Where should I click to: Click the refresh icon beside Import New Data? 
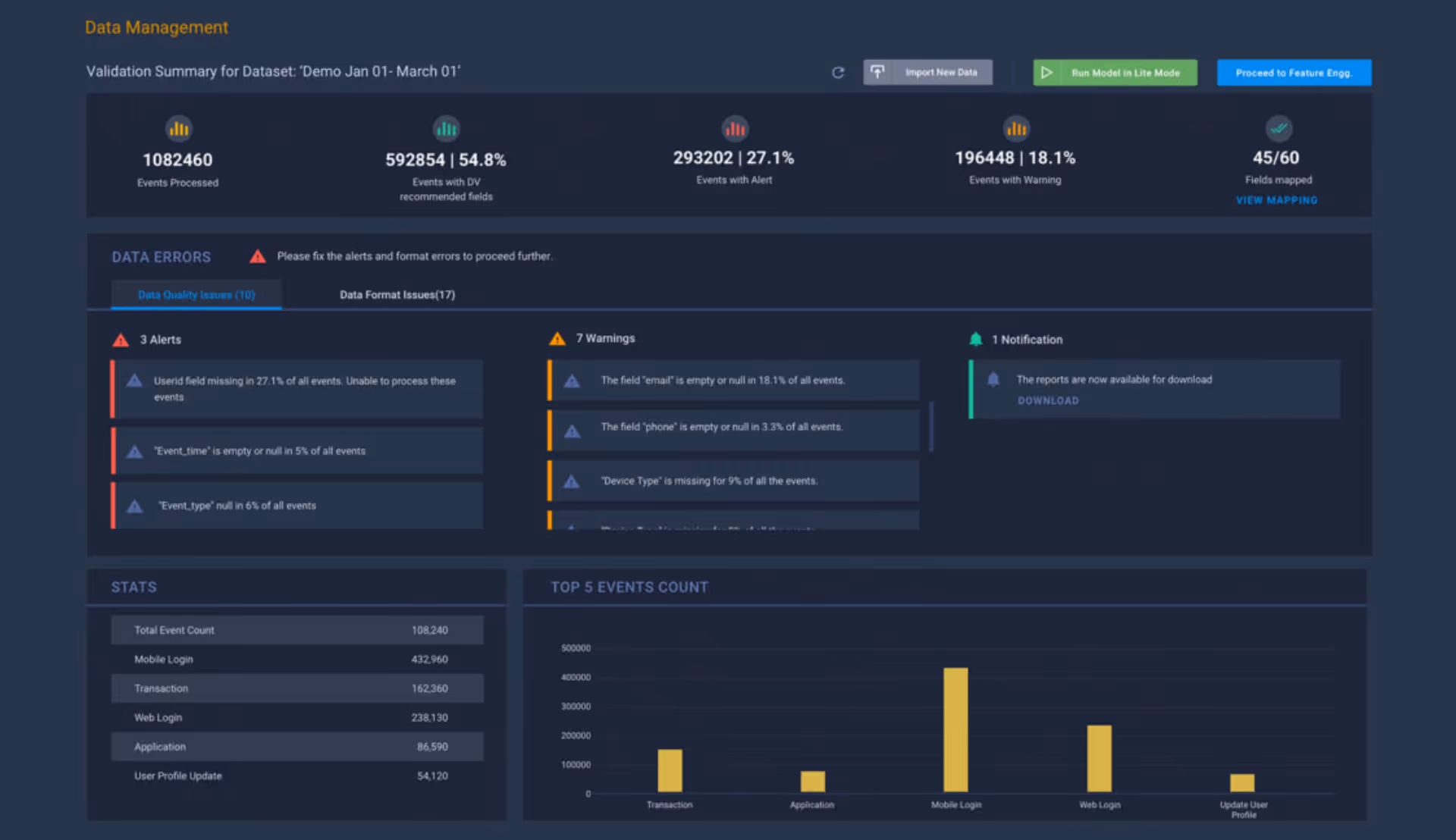point(838,73)
